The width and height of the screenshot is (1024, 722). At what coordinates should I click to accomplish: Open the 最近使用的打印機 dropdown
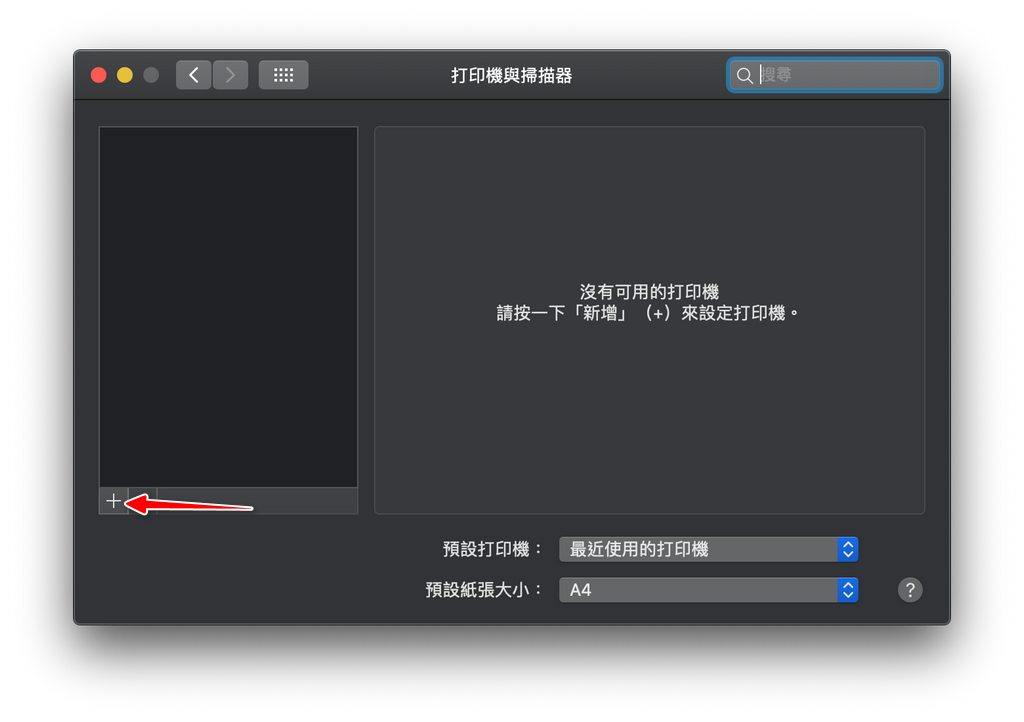point(698,549)
